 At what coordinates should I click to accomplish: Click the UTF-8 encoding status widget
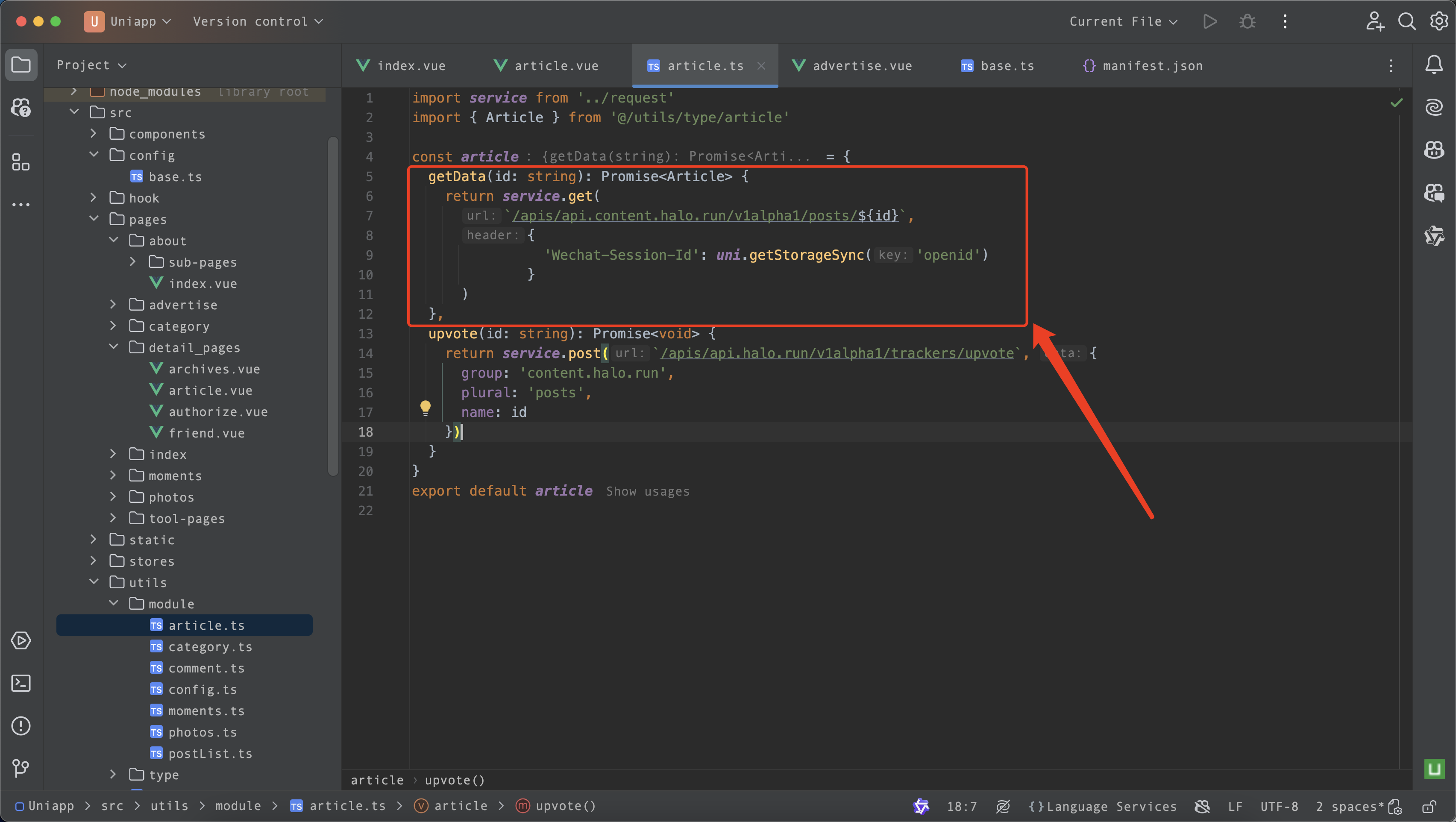tap(1279, 806)
